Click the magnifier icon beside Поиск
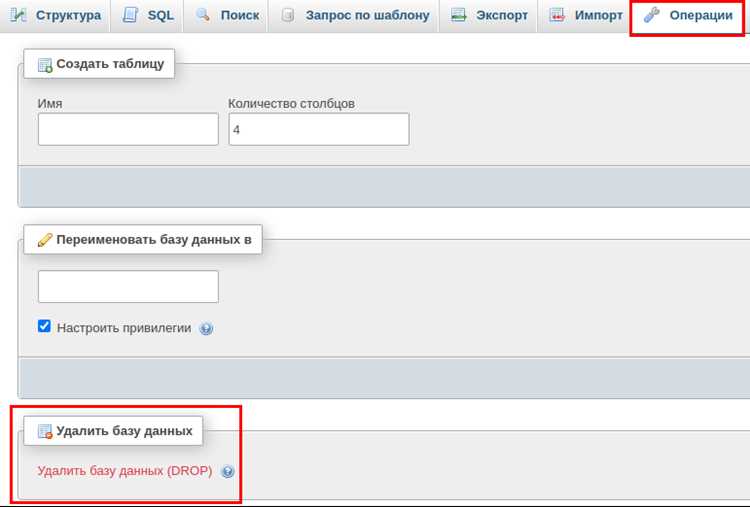Screen dimensions: 750x507 (203, 15)
